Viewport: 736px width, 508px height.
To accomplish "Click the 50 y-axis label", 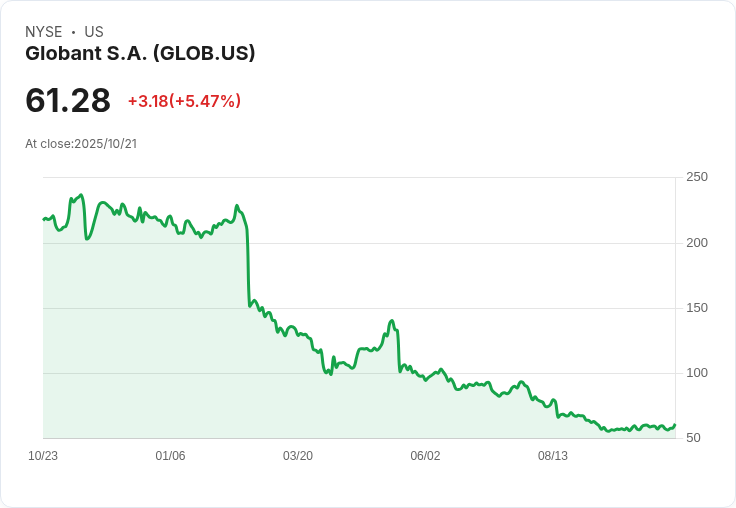I will tap(693, 438).
